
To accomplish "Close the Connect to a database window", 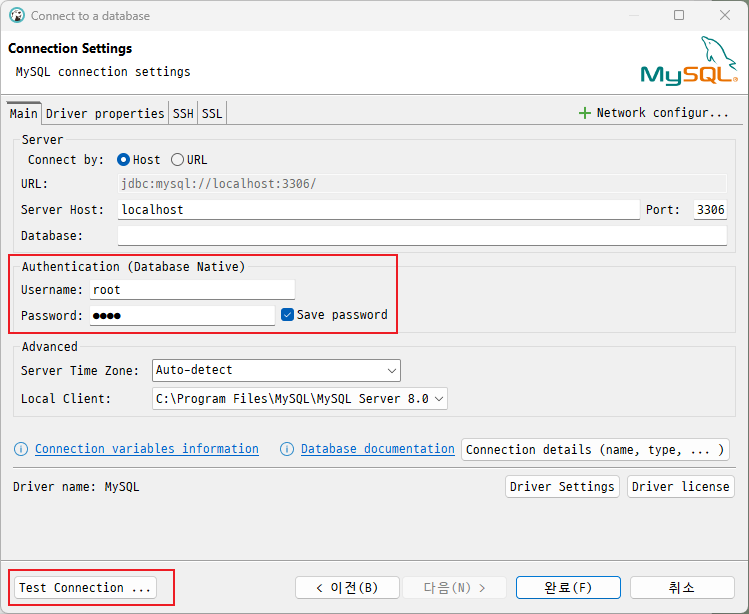I will click(725, 15).
